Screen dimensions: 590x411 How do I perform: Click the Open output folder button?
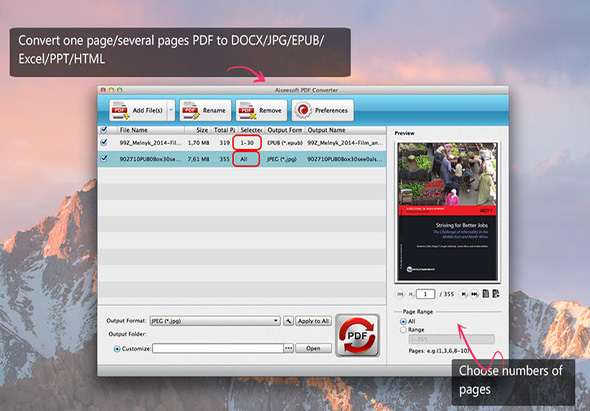(313, 348)
